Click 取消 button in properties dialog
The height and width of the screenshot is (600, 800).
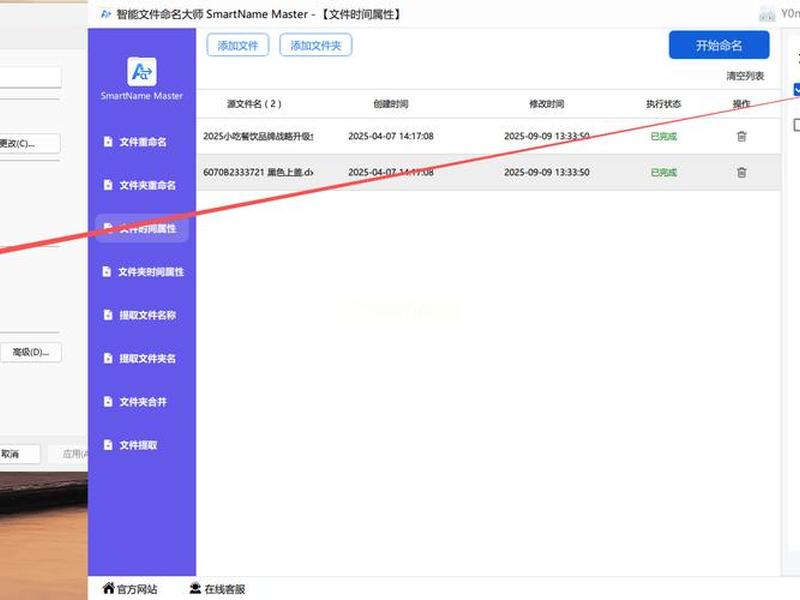19,454
